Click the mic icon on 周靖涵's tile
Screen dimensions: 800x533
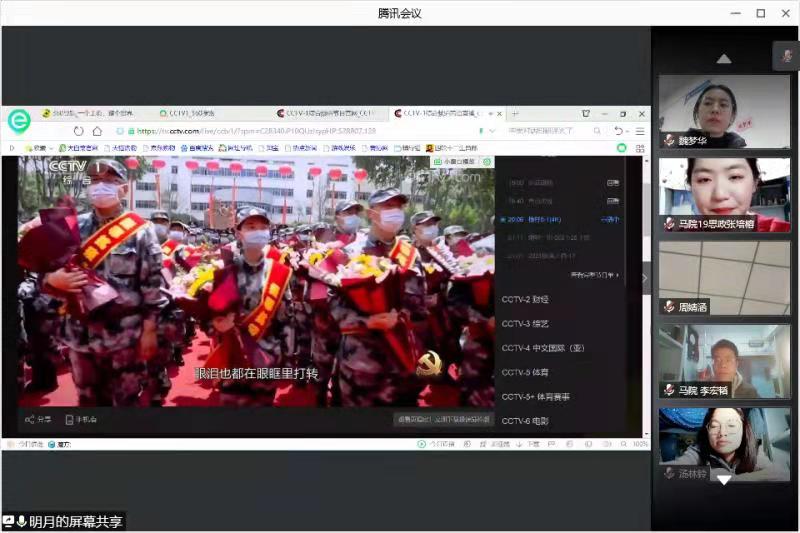[x=668, y=307]
